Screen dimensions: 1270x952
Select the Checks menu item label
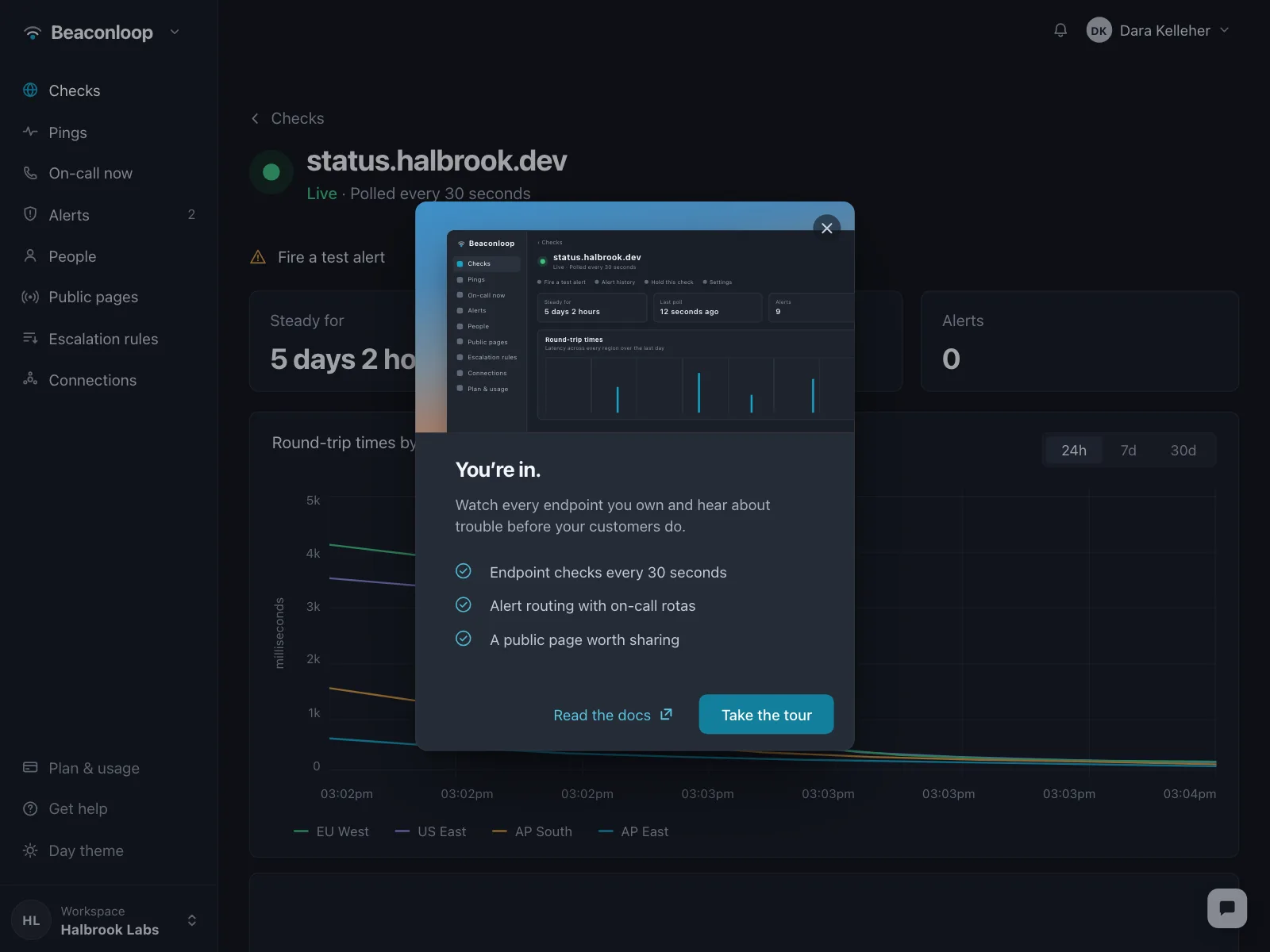(75, 90)
